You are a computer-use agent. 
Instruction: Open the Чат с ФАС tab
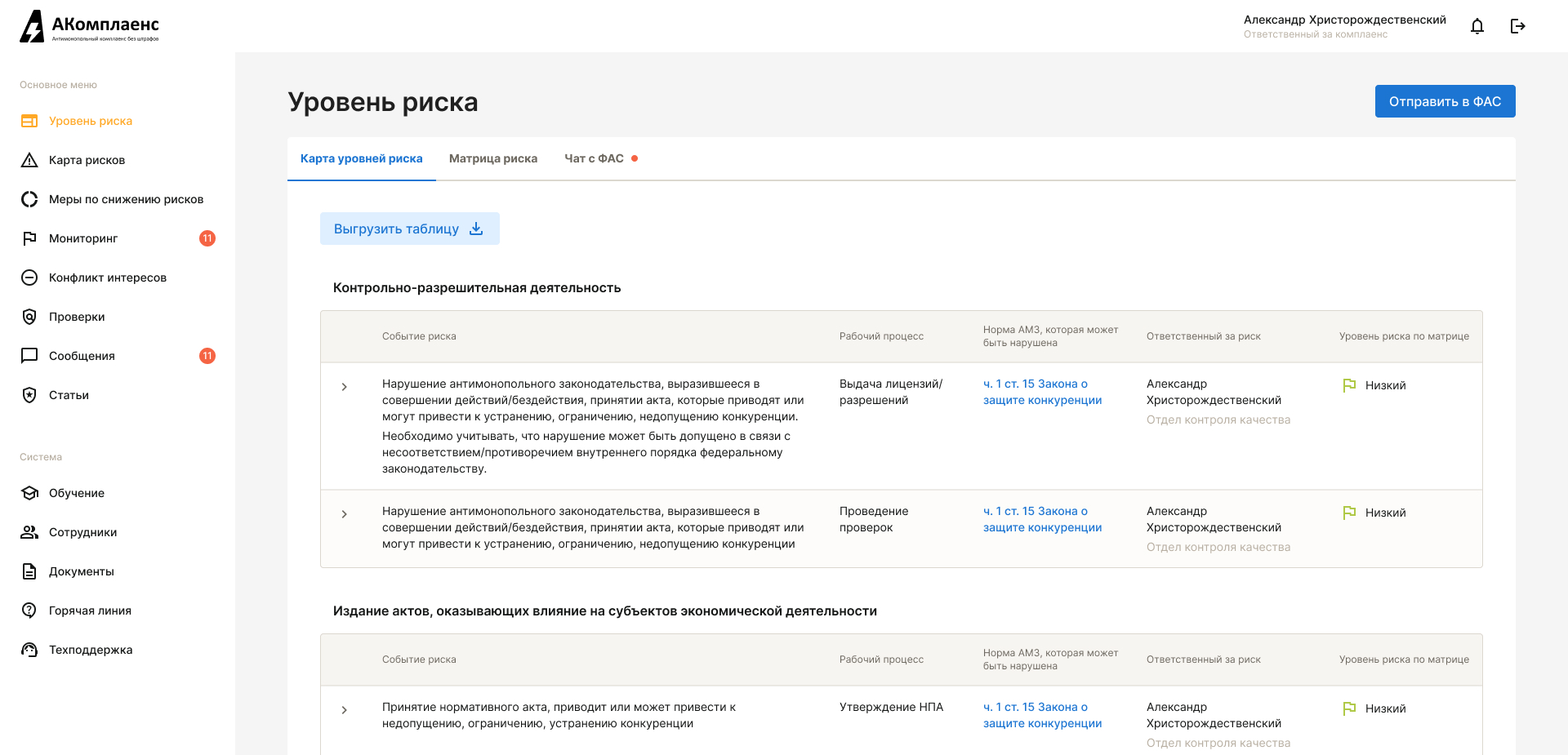point(595,158)
